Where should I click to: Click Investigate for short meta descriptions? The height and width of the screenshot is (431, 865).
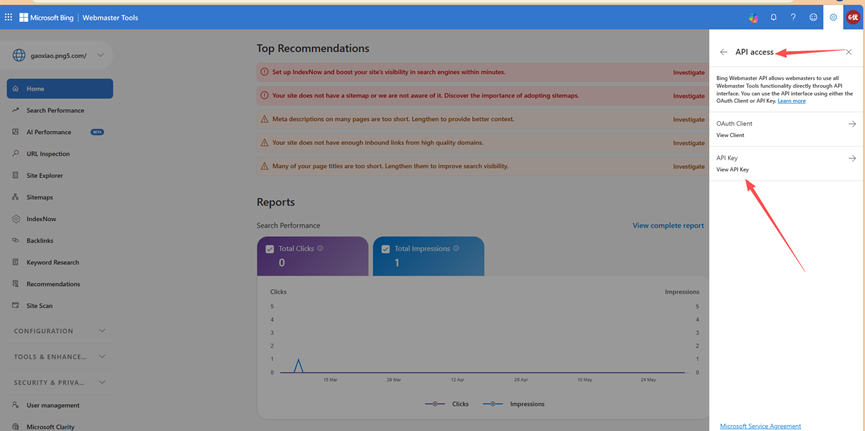point(688,119)
